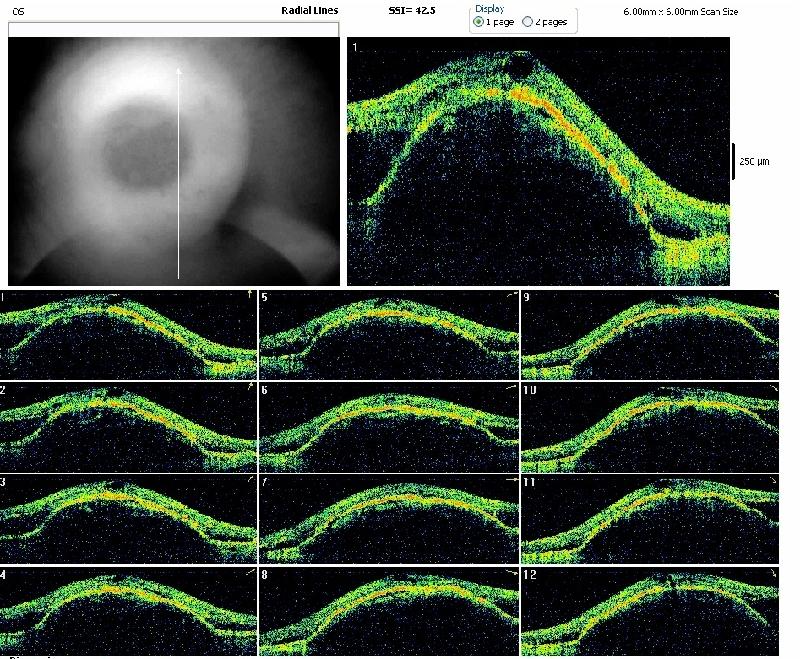800x659 pixels.
Task: Click the 'Radial Lines' scan type label
Action: coord(309,10)
